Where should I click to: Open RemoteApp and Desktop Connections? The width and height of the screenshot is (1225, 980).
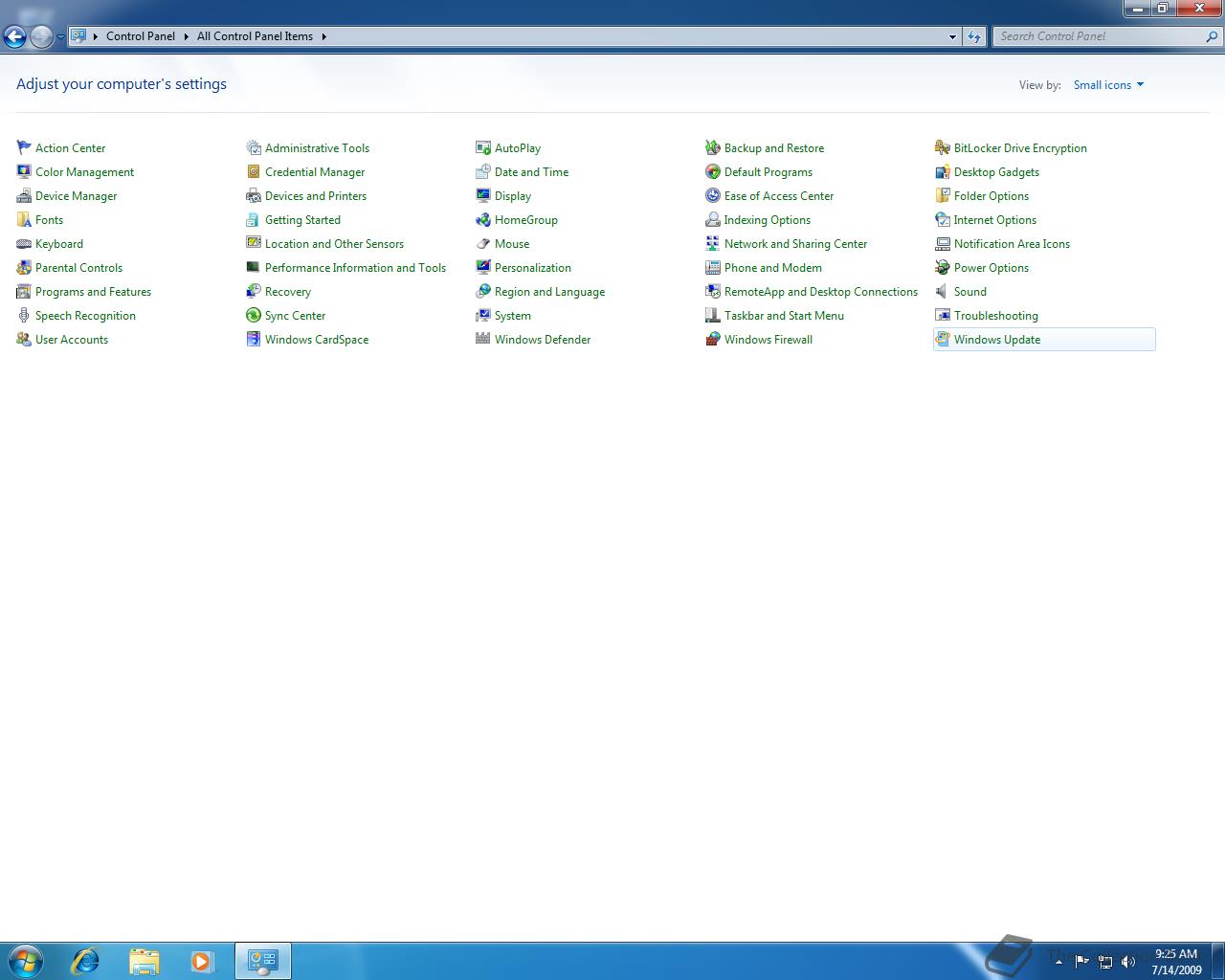820,291
